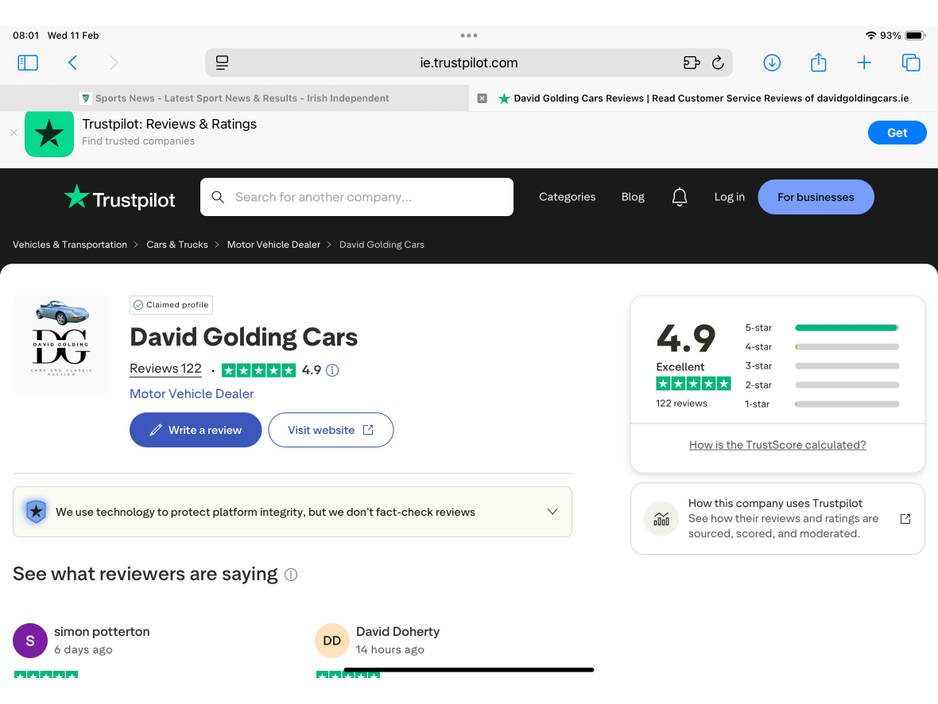This screenshot has width=938, height=704.
Task: Show all tabs overview icon
Action: pos(911,63)
